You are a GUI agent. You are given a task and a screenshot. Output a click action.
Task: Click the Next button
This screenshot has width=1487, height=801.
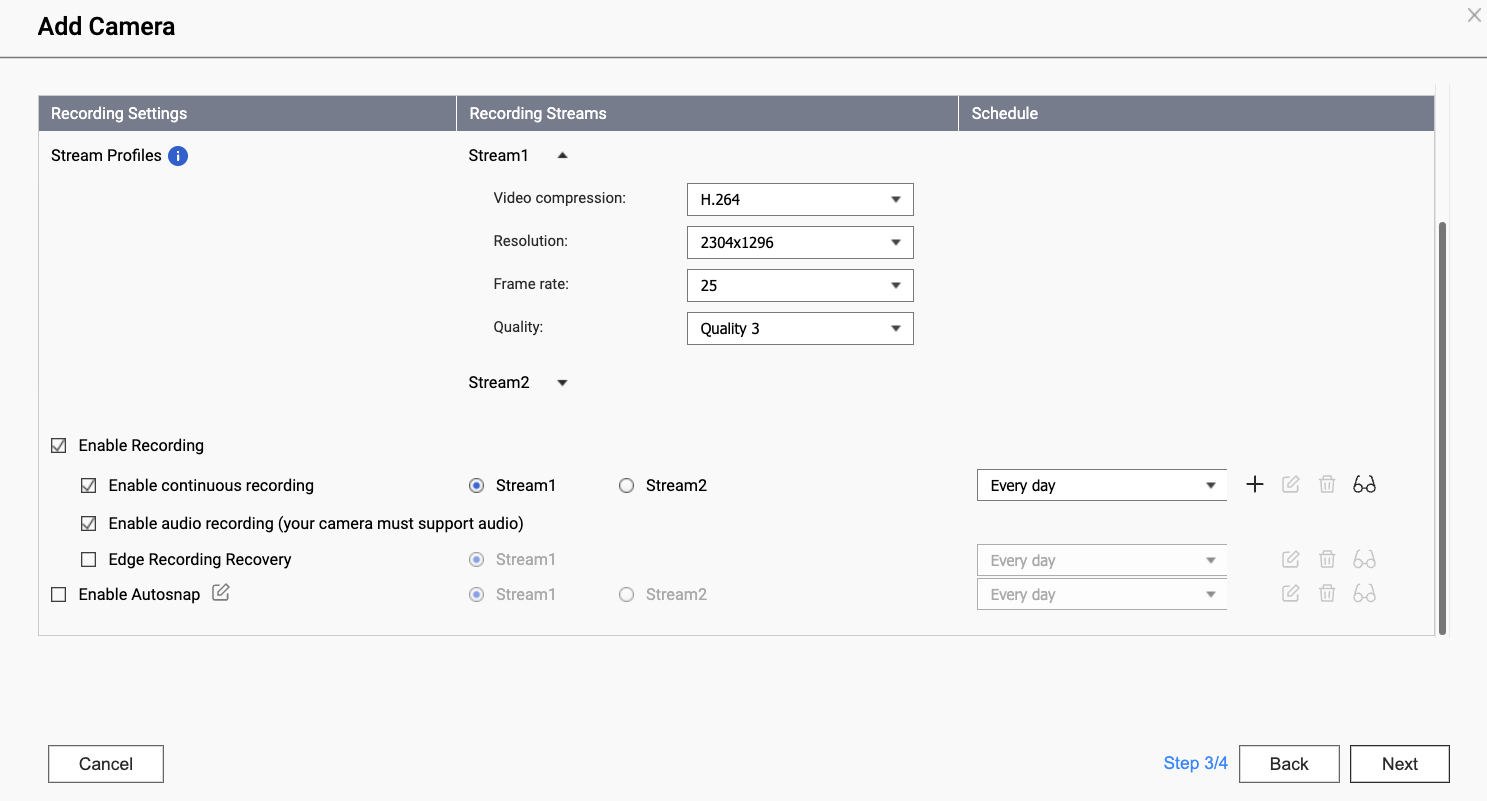coord(1399,764)
